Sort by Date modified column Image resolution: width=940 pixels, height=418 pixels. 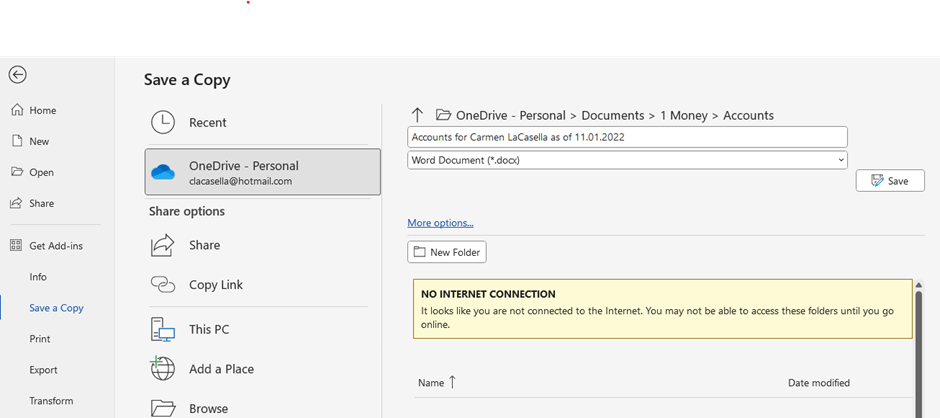click(818, 383)
